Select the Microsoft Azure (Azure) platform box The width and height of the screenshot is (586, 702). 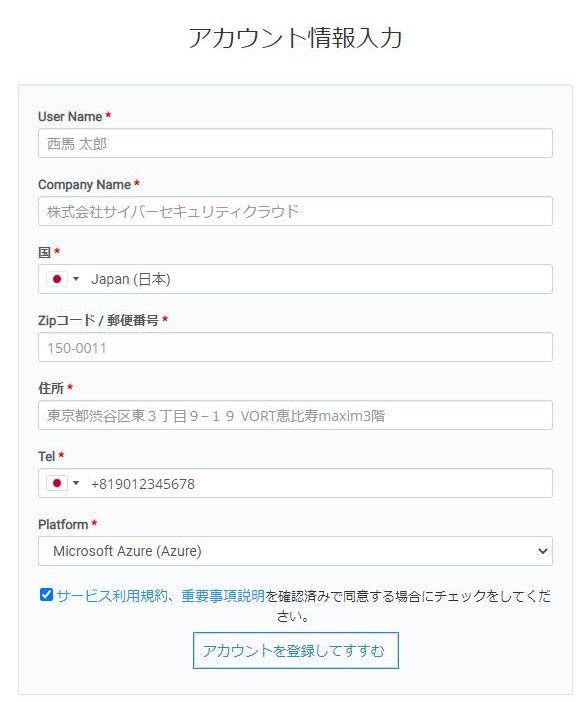pos(295,551)
